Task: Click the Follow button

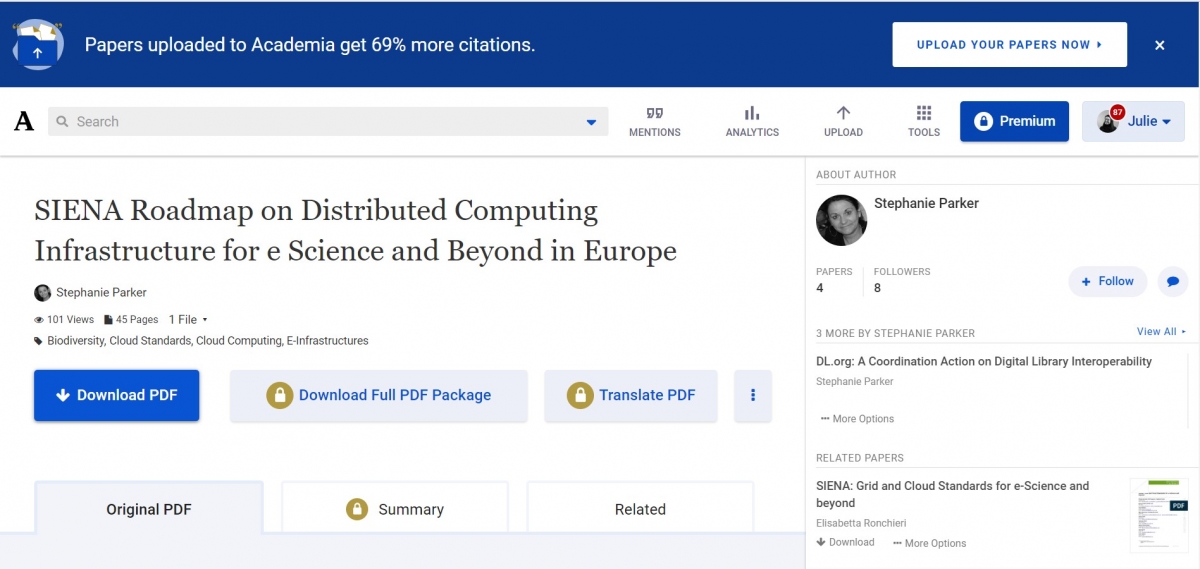Action: (1108, 281)
